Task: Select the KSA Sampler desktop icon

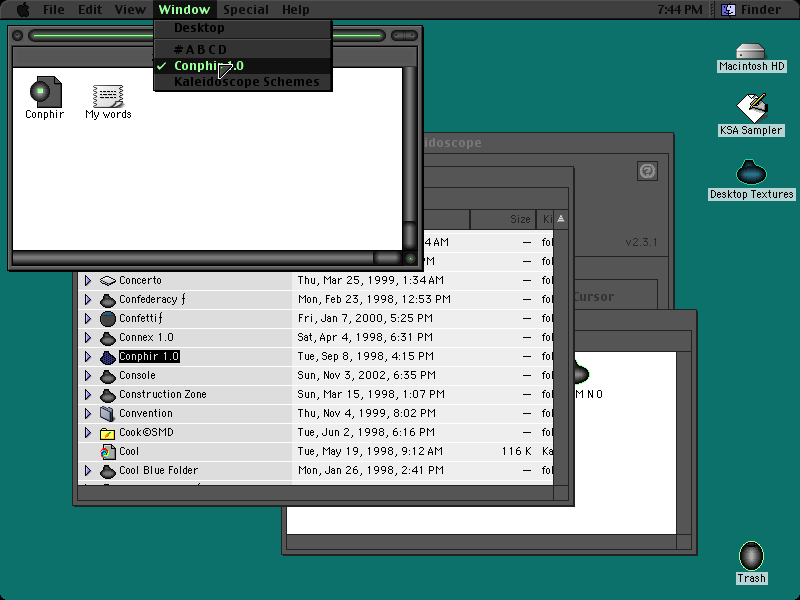Action: point(751,107)
